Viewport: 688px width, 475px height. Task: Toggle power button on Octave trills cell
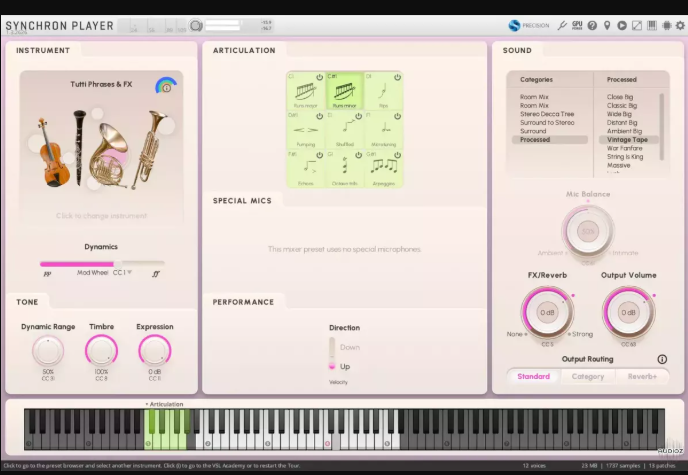click(358, 155)
